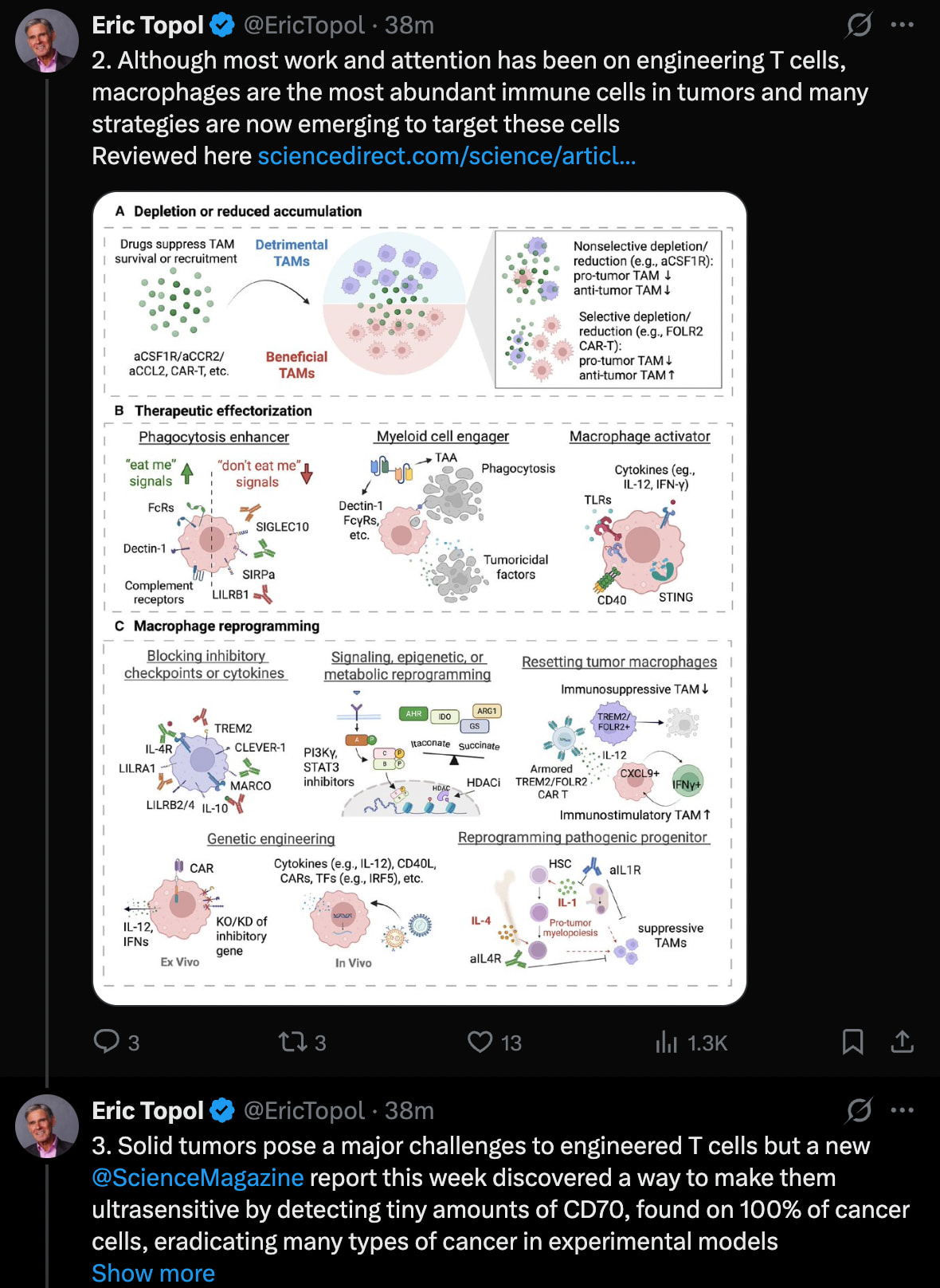Open the macrophage strategies figure image
Image resolution: width=940 pixels, height=1288 pixels.
tap(420, 598)
